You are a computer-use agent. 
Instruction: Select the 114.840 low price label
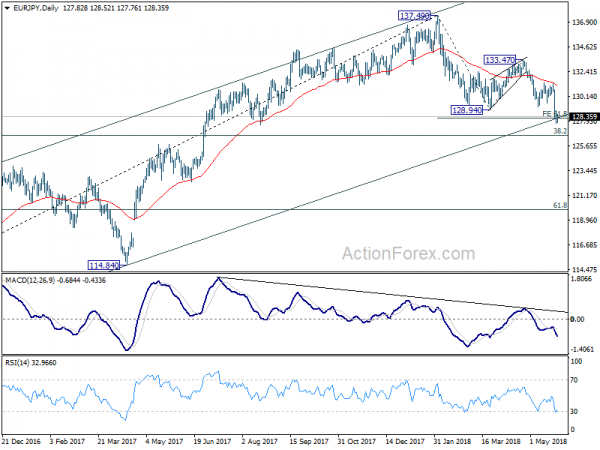[104, 265]
